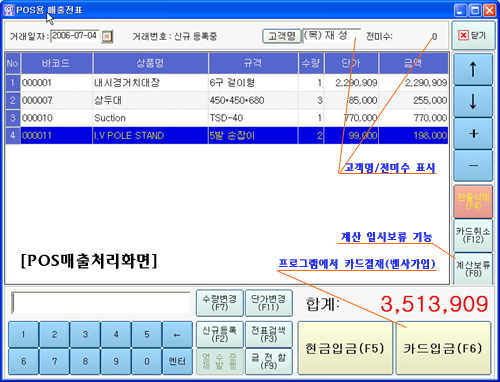Viewport: 500px width, 382px height.
Task: Move selection up with the up arrow
Action: 473,69
